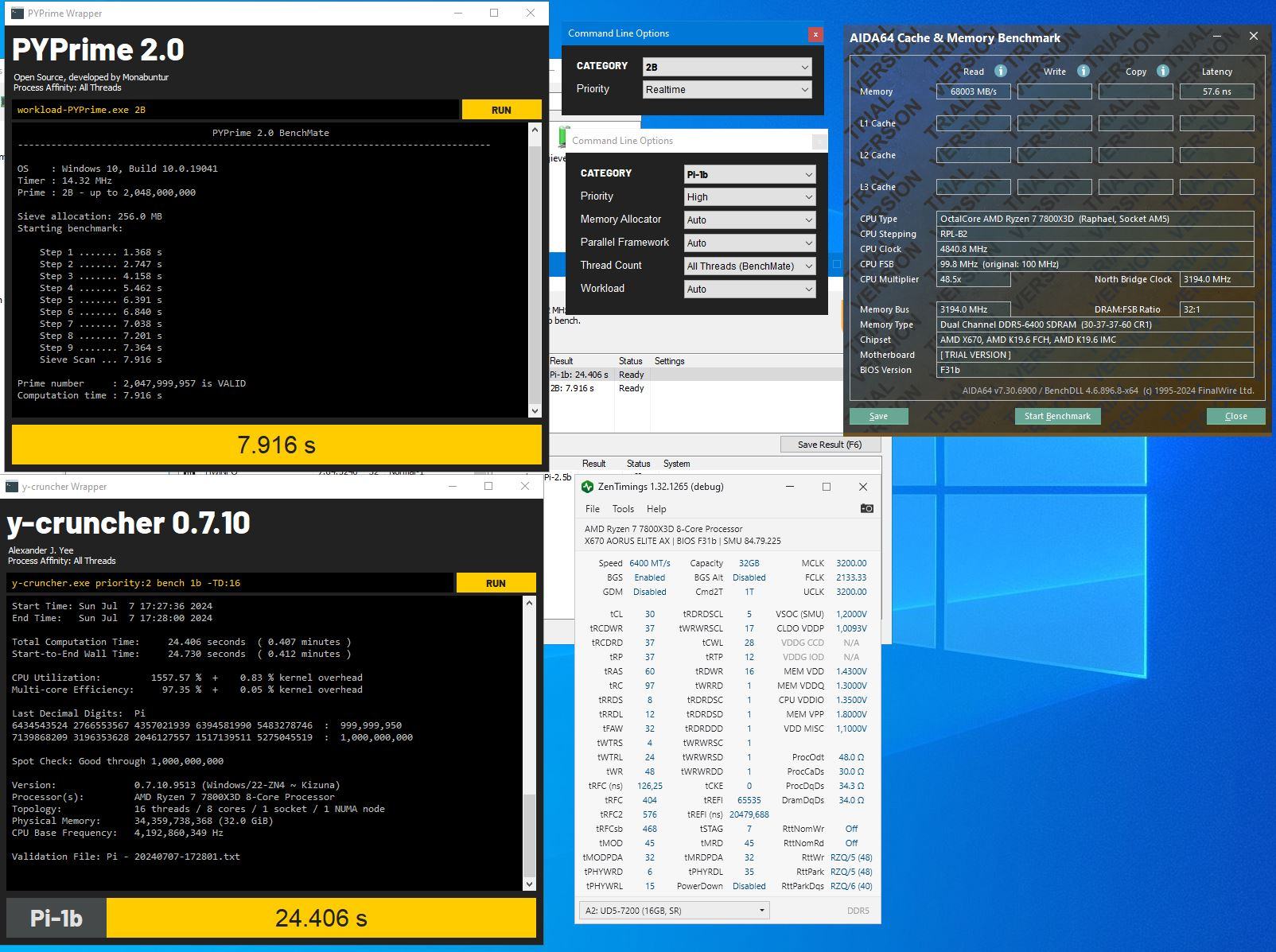Click the North Bridge Clock 3194.0 MHz field
This screenshot has width=1276, height=952.
1216,279
